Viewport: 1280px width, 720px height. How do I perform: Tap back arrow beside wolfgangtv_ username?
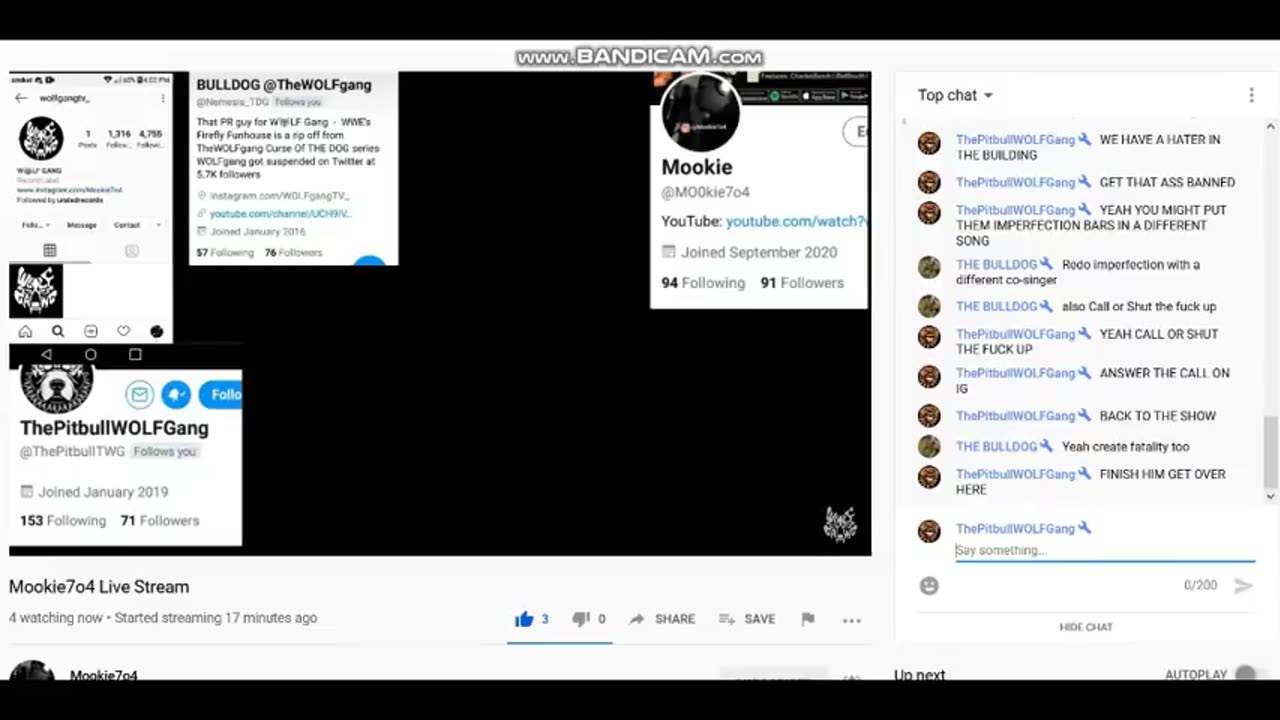tap(21, 98)
